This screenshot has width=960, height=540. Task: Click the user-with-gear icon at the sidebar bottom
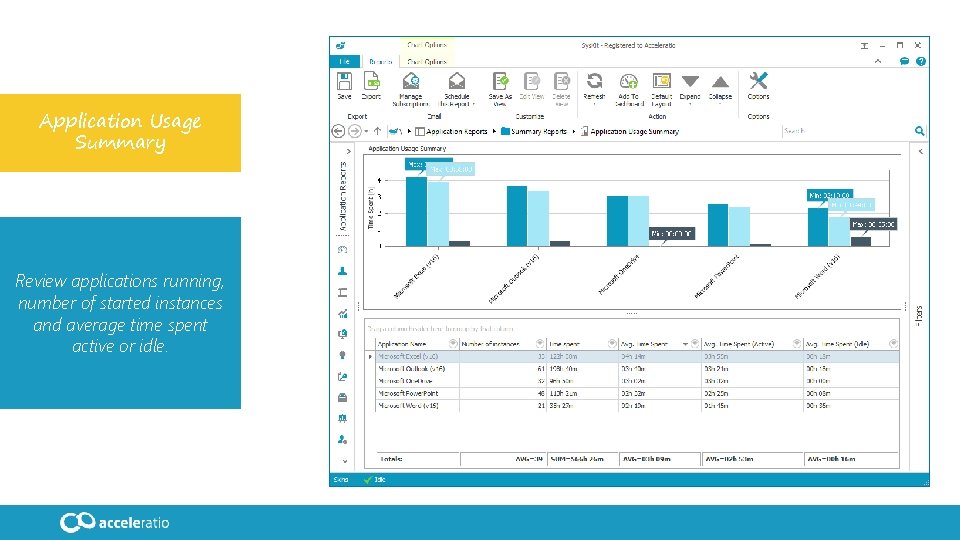342,440
